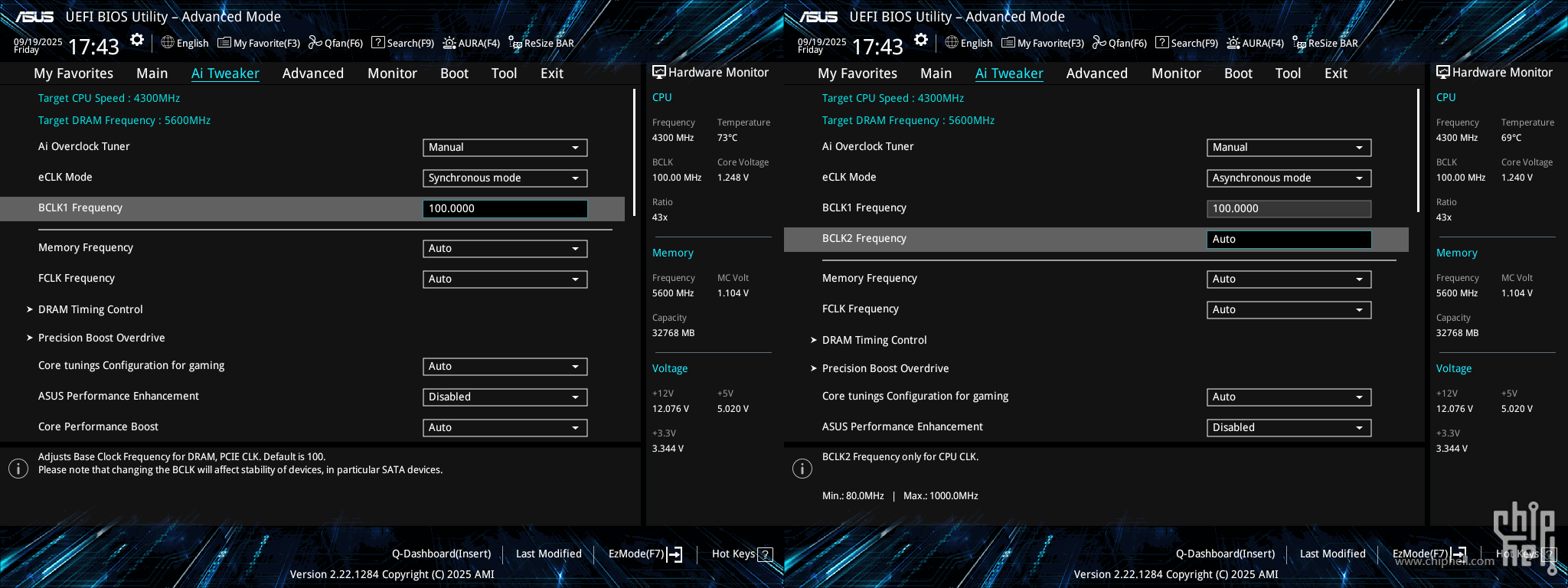
Task: Click BCLK2 Frequency Auto field
Action: pyautogui.click(x=1289, y=239)
